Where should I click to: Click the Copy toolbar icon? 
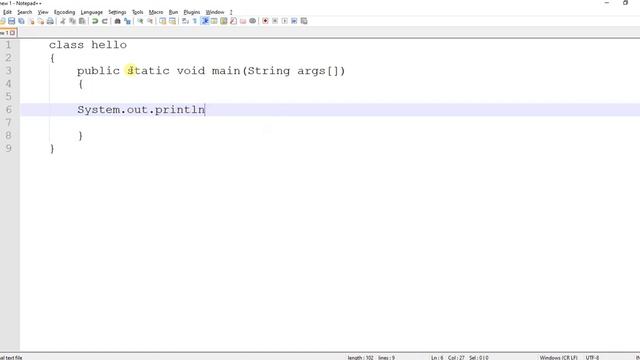(x=72, y=21)
